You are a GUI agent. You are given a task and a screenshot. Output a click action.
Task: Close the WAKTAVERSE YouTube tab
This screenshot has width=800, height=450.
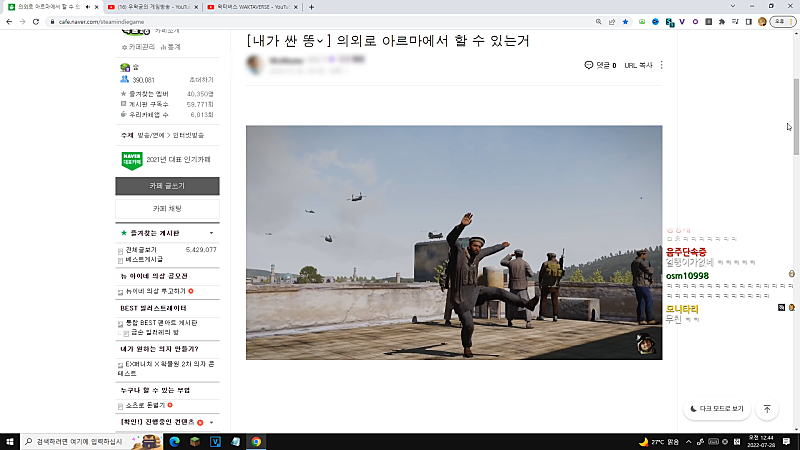coord(295,7)
